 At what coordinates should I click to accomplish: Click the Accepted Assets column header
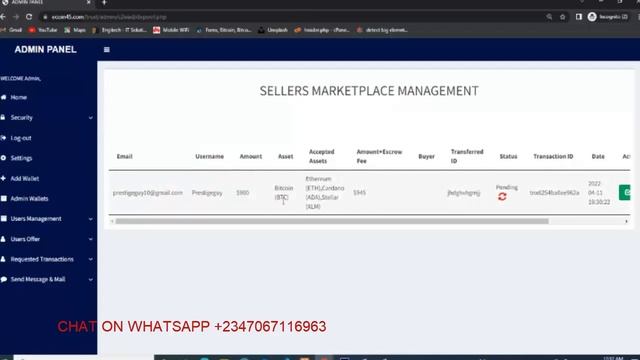321,156
